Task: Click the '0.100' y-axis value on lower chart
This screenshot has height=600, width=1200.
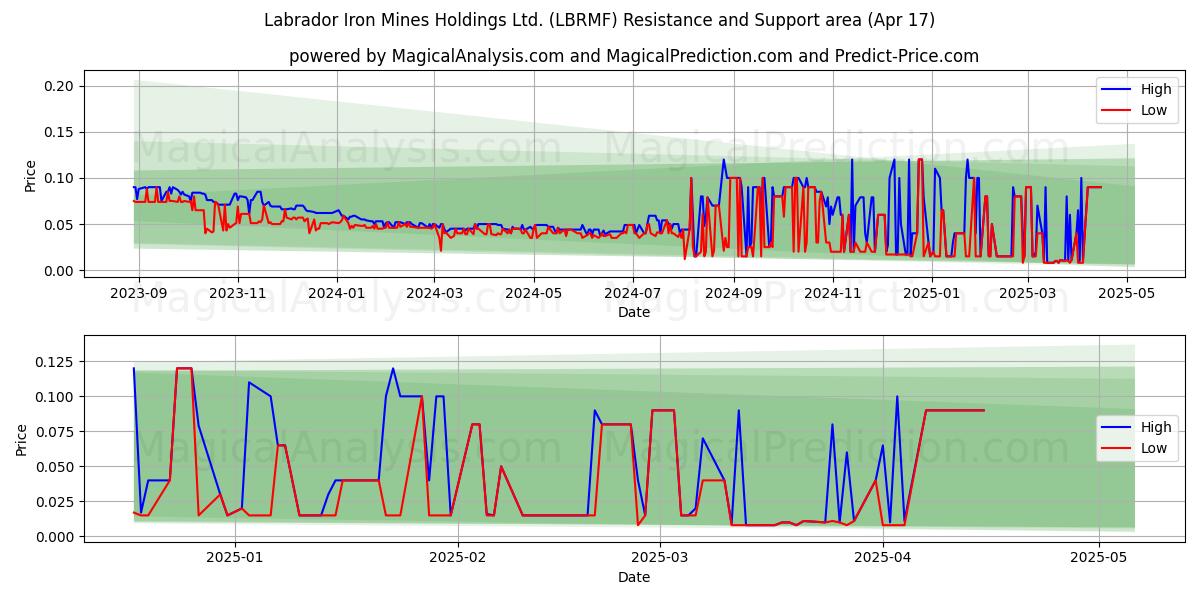Action: pos(55,397)
